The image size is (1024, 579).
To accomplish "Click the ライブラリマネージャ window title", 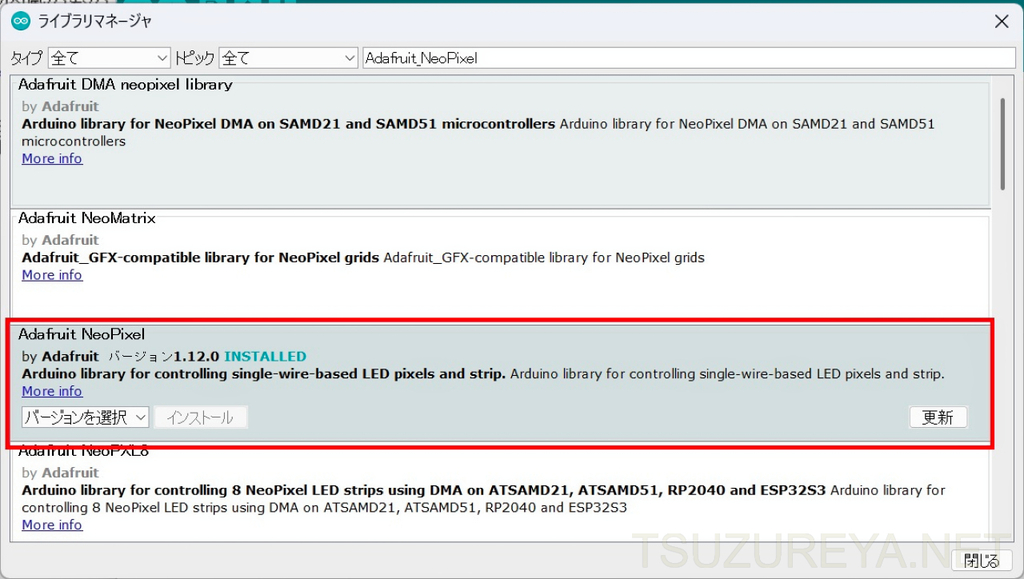I will pyautogui.click(x=95, y=22).
